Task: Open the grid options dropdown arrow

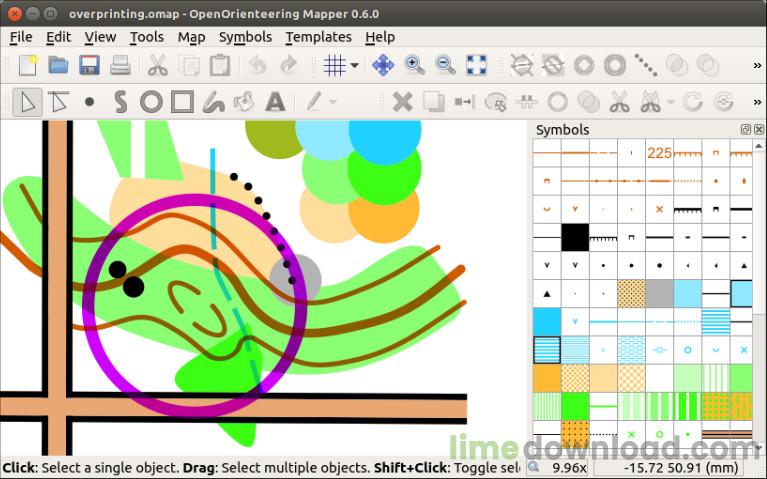Action: click(x=355, y=65)
